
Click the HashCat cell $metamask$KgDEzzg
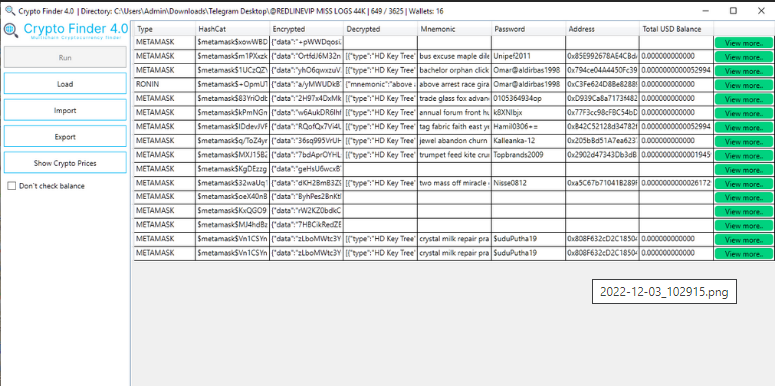point(232,169)
